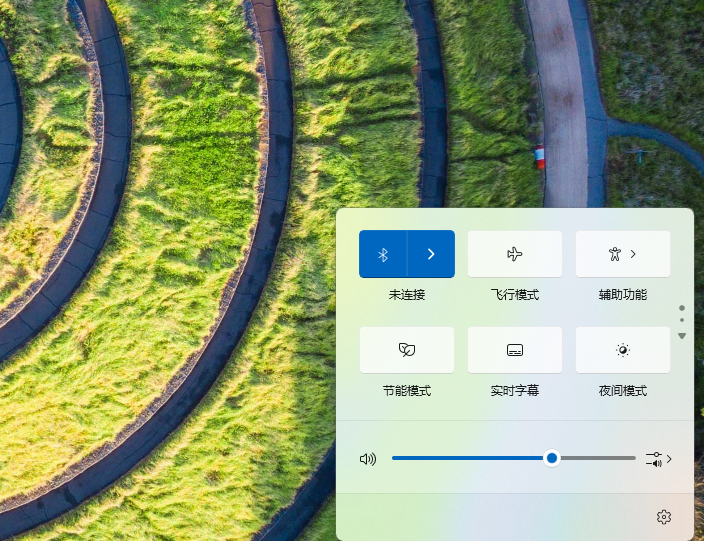Open Bluetooth device list chevron
The image size is (704, 541).
431,254
